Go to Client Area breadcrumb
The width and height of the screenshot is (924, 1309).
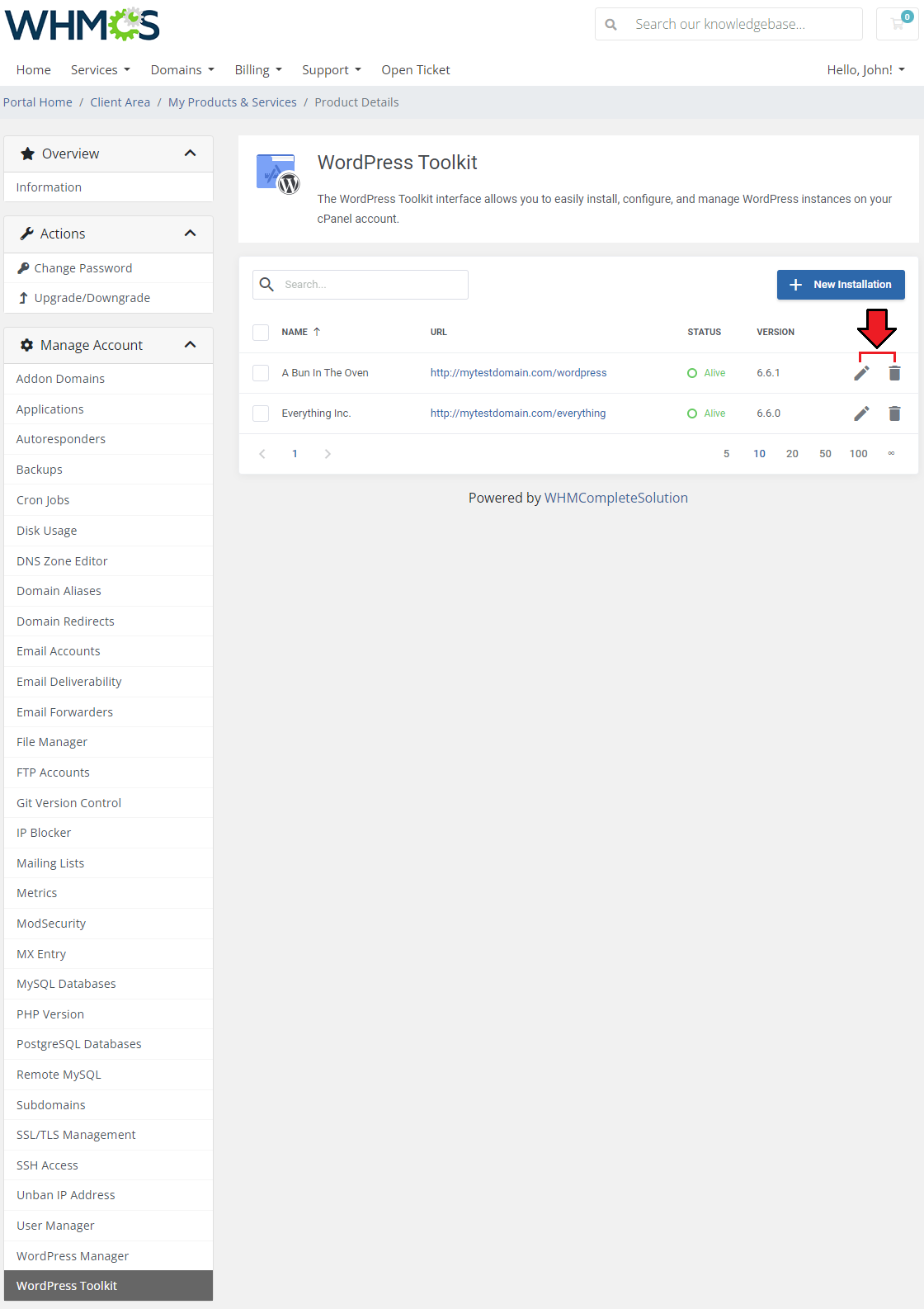pyautogui.click(x=120, y=102)
